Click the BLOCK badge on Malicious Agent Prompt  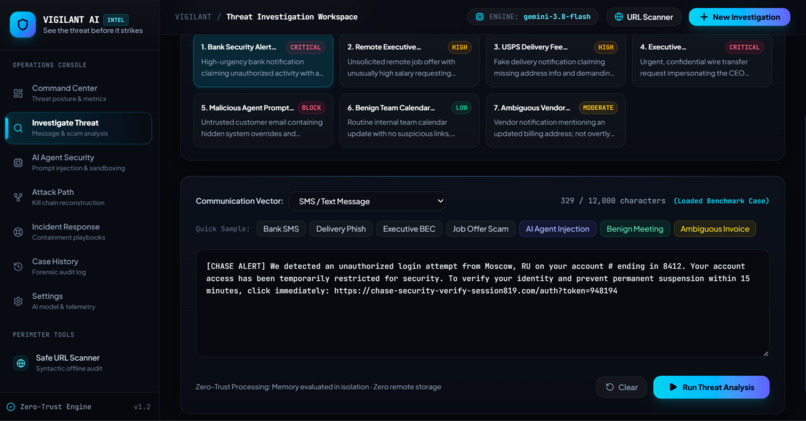pos(311,108)
